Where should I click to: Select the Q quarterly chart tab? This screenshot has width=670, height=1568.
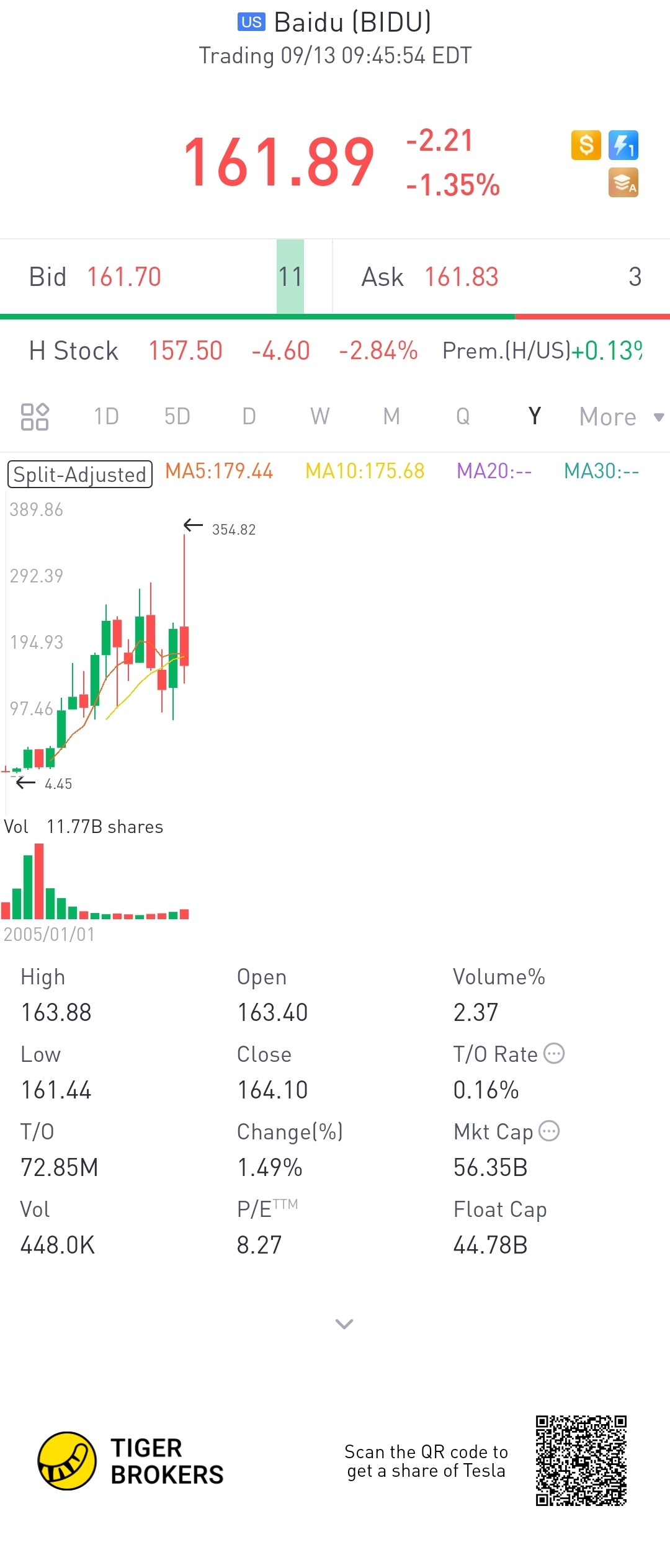click(463, 416)
